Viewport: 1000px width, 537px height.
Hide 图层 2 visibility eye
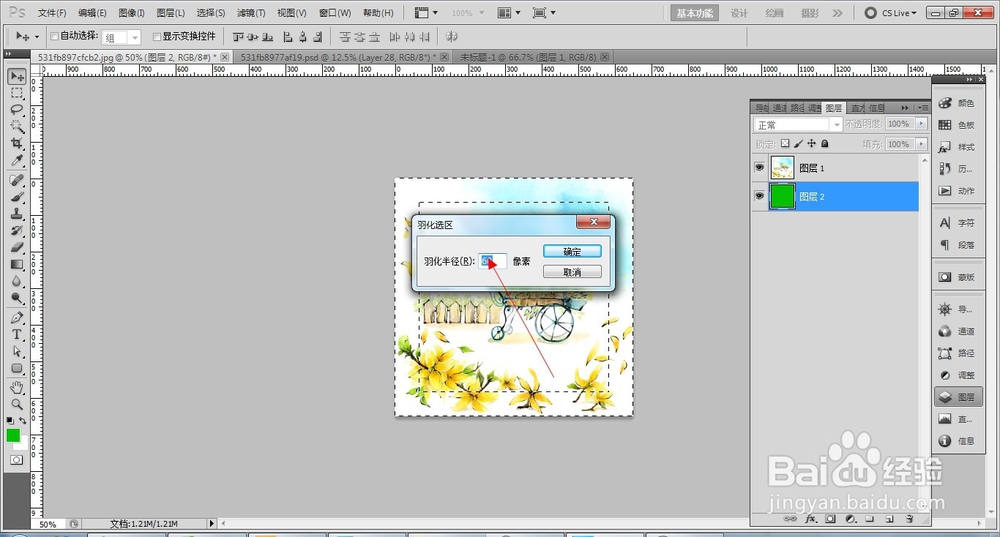[760, 196]
